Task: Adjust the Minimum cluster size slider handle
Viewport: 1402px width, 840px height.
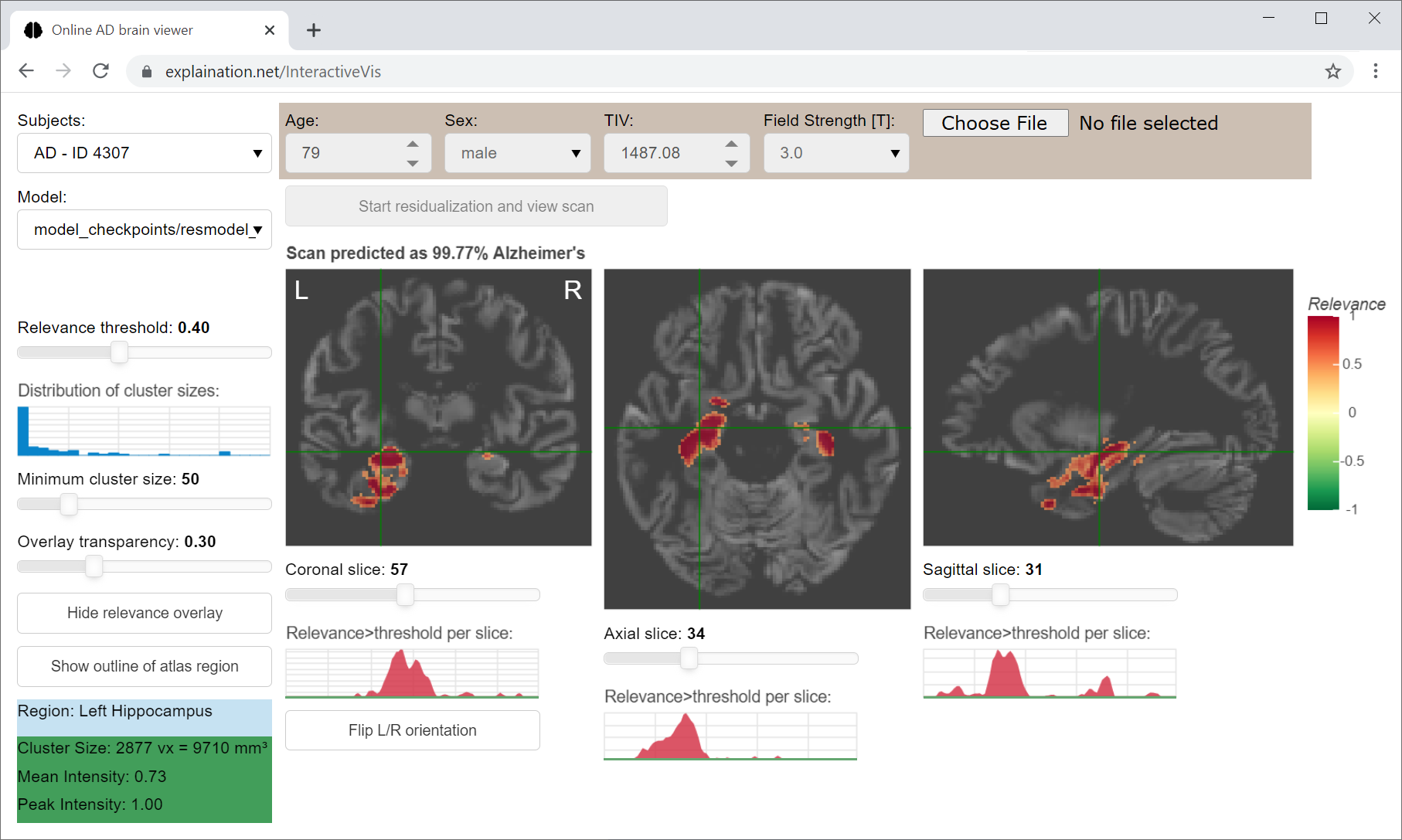Action: [x=69, y=504]
